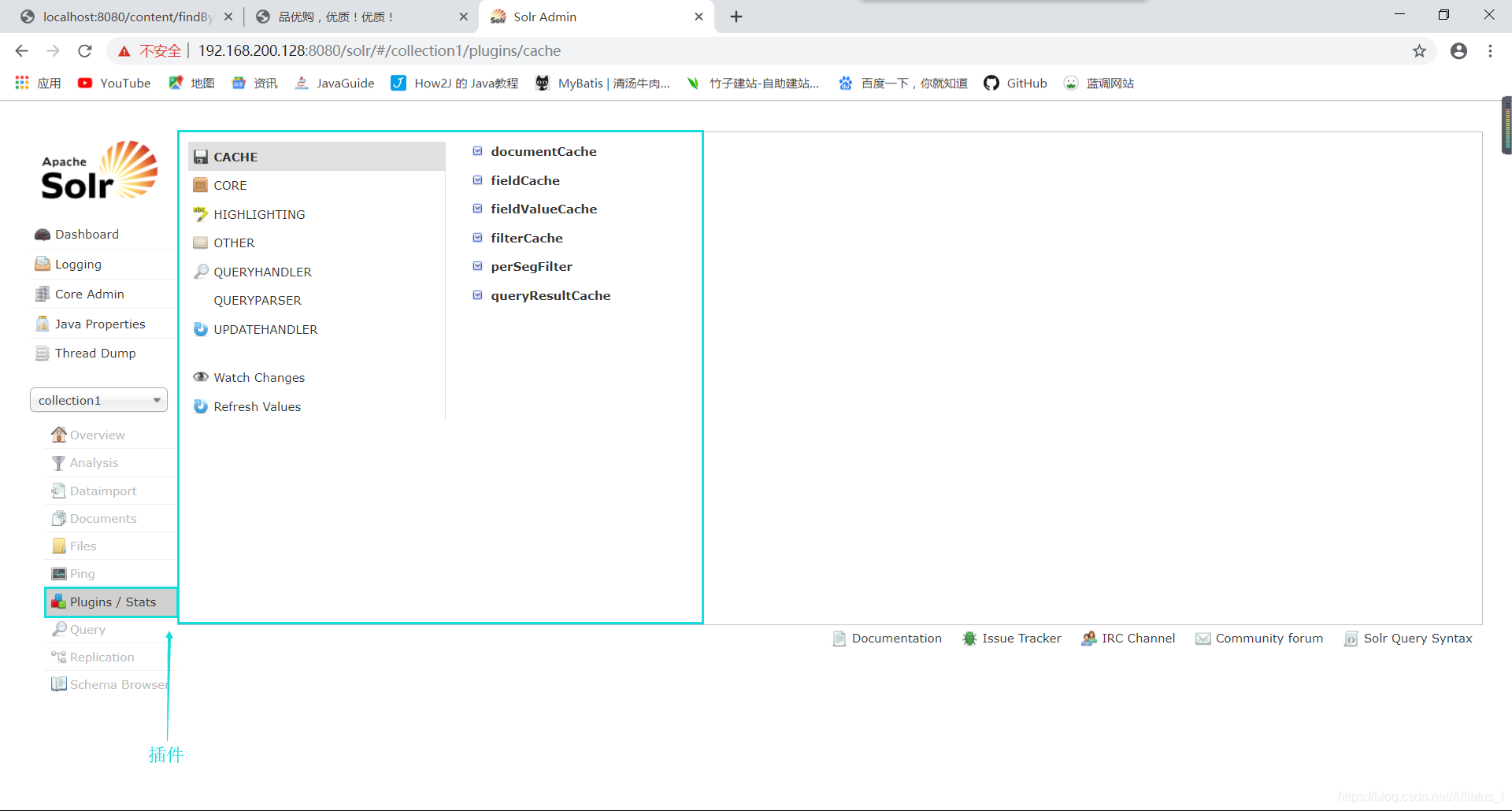The height and width of the screenshot is (811, 1512).
Task: Open the GitHub bookmark
Action: click(x=1016, y=83)
